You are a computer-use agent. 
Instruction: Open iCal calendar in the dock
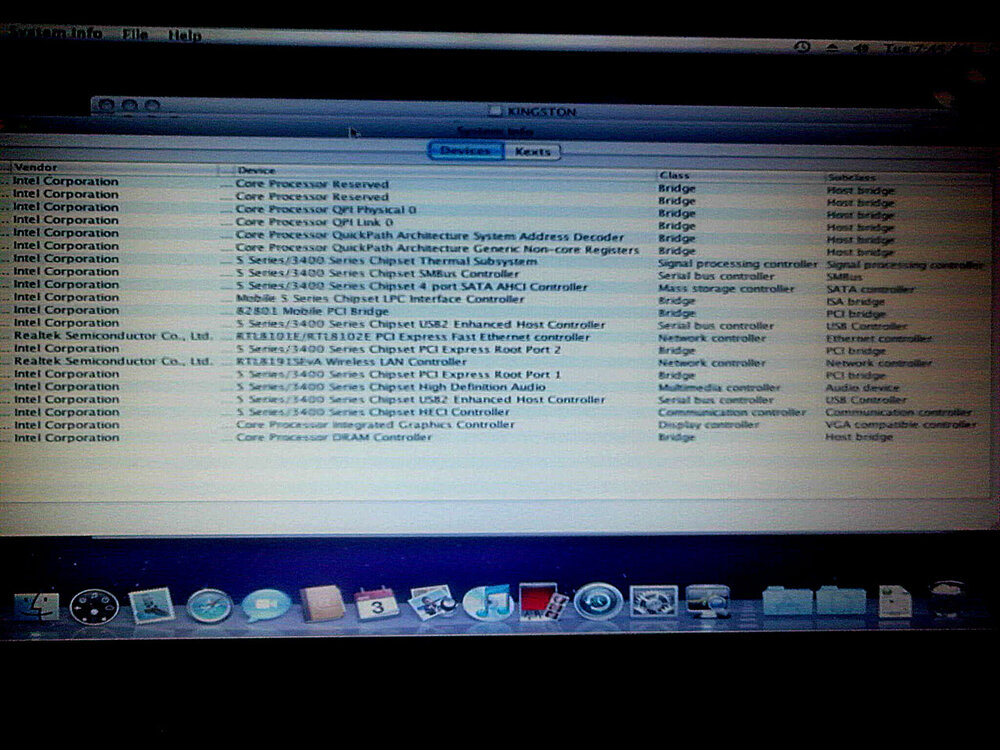tap(377, 603)
